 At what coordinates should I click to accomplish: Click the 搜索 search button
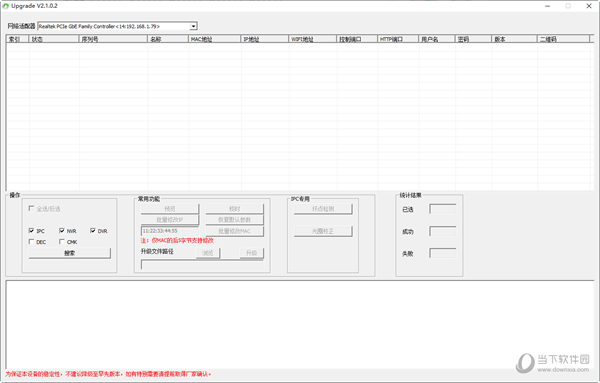click(70, 253)
